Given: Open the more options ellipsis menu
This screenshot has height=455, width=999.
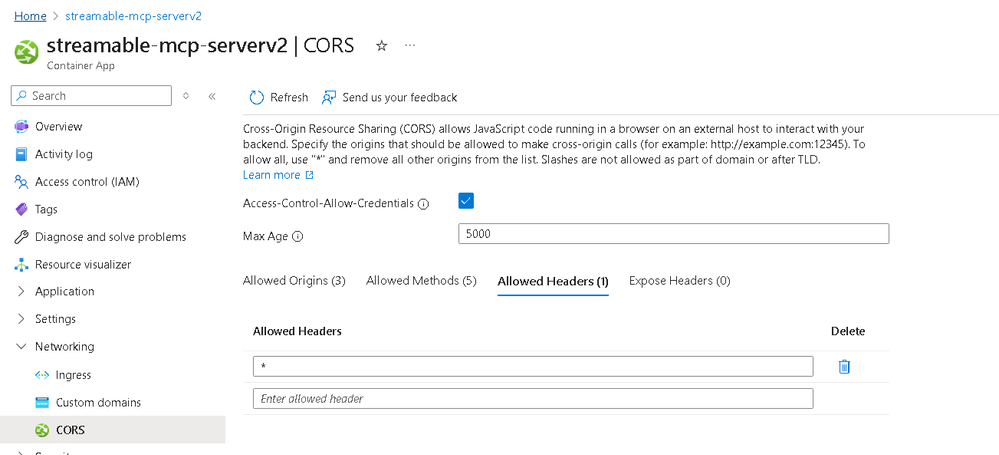Looking at the screenshot, I should 410,46.
